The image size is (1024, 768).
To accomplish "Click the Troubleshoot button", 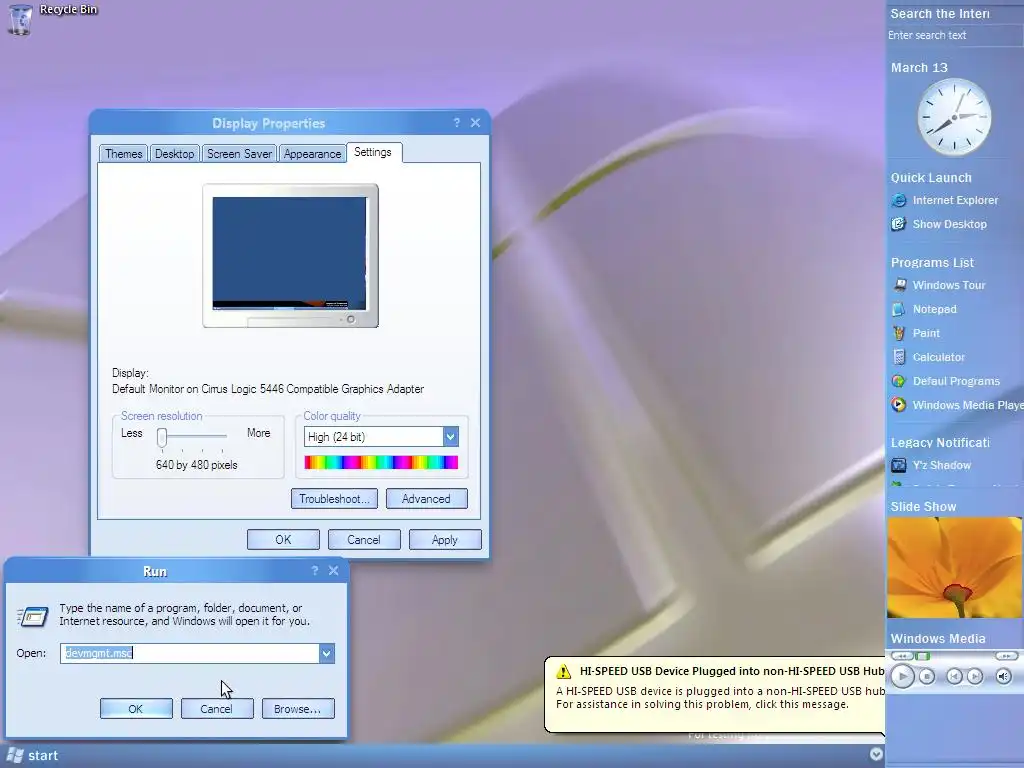I will click(x=334, y=498).
